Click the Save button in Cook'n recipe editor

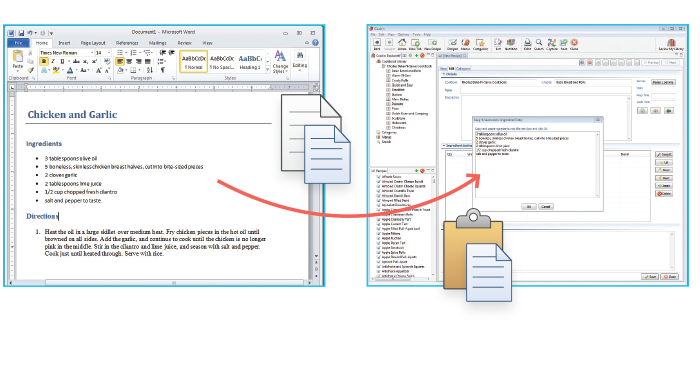tap(650, 277)
